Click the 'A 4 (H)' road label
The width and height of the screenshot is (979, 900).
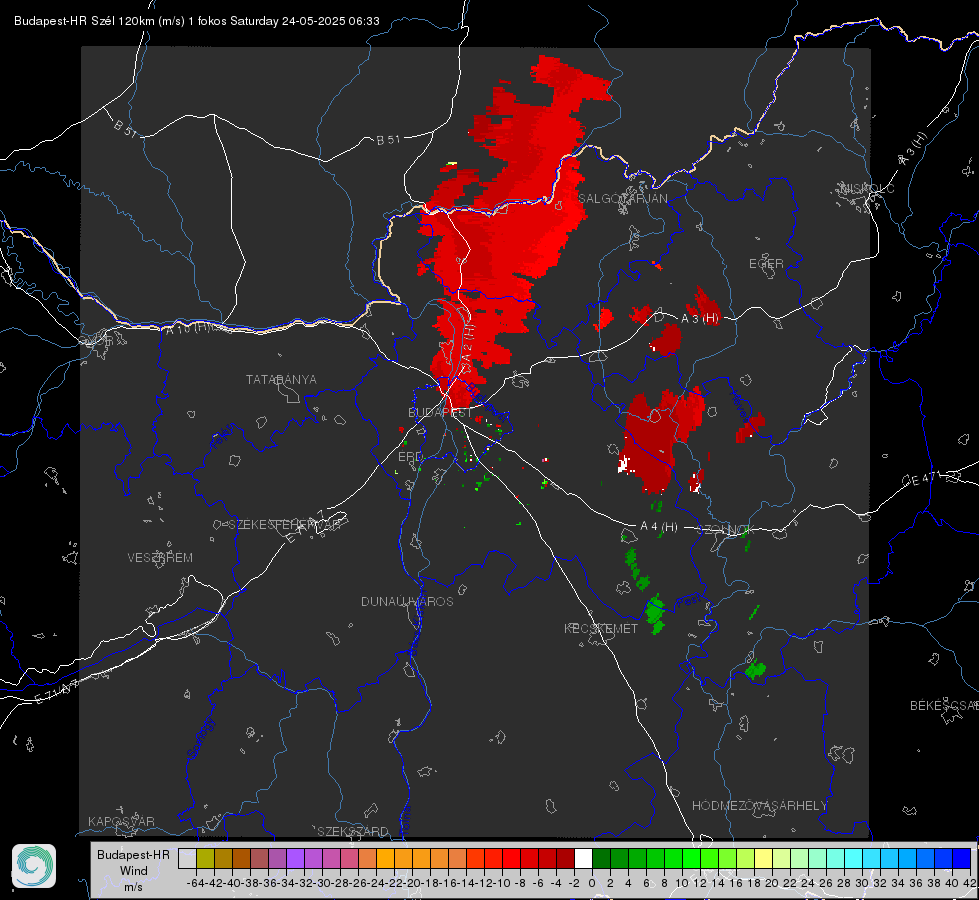coord(659,527)
